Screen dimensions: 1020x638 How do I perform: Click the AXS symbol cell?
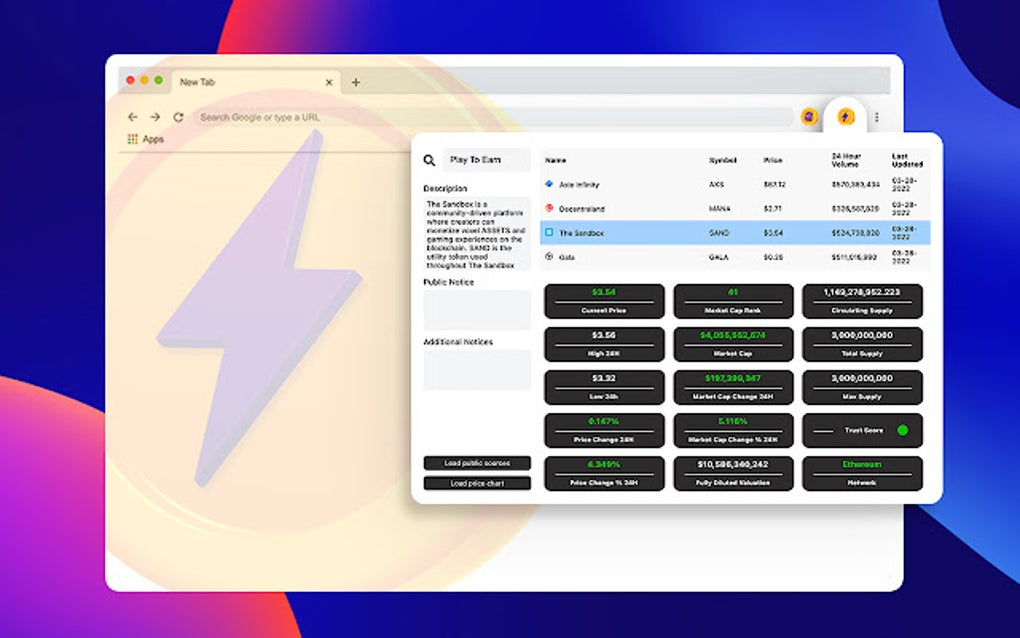tap(716, 185)
